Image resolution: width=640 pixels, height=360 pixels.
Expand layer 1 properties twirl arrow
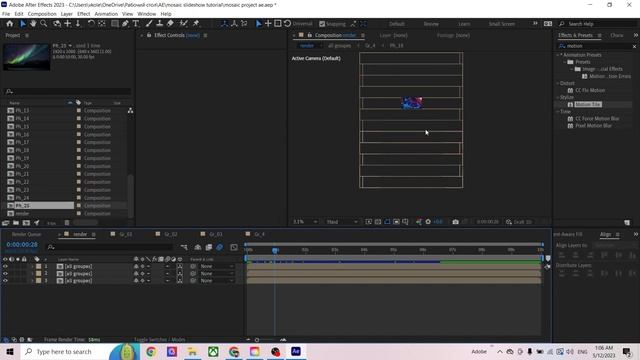(32, 266)
